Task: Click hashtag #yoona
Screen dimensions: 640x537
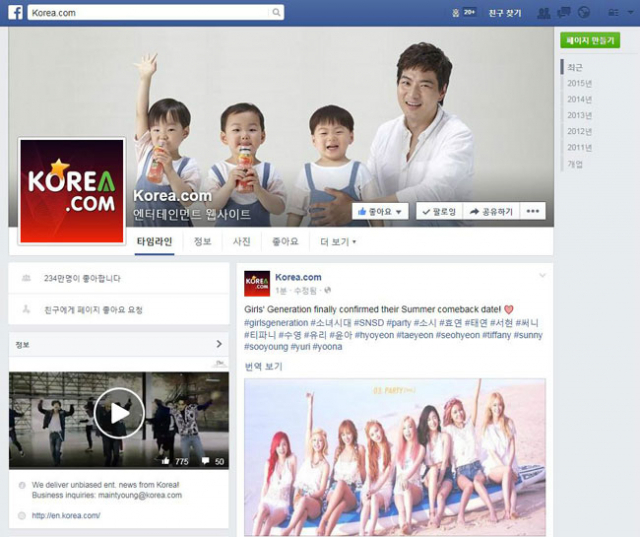Action: [327, 347]
